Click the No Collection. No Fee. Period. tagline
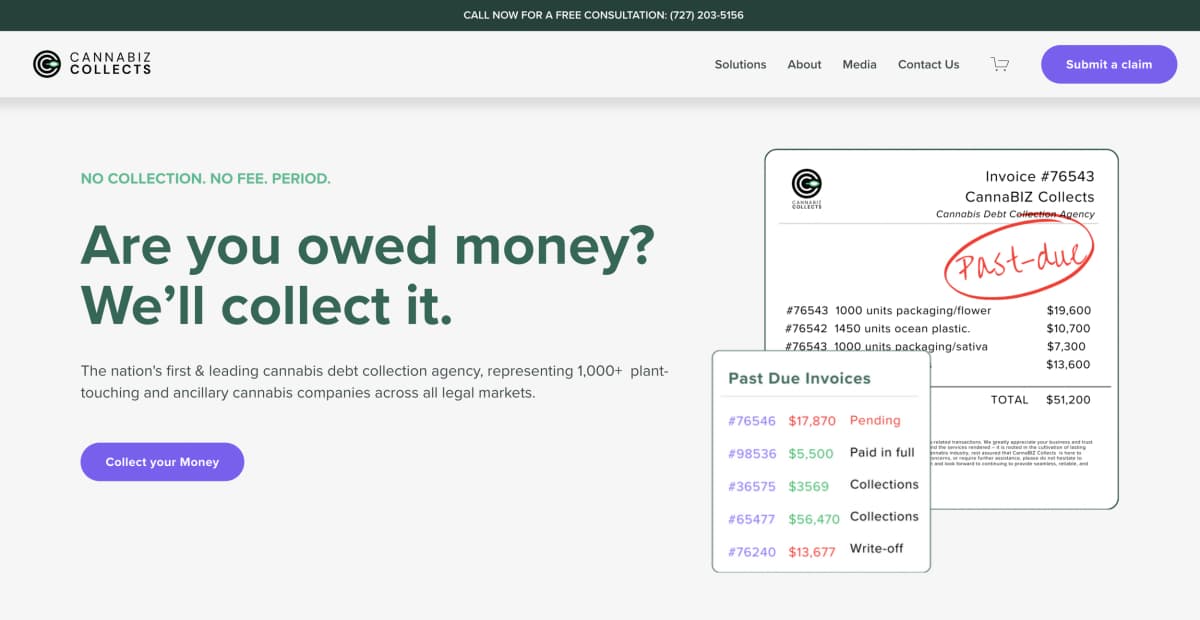 206,179
